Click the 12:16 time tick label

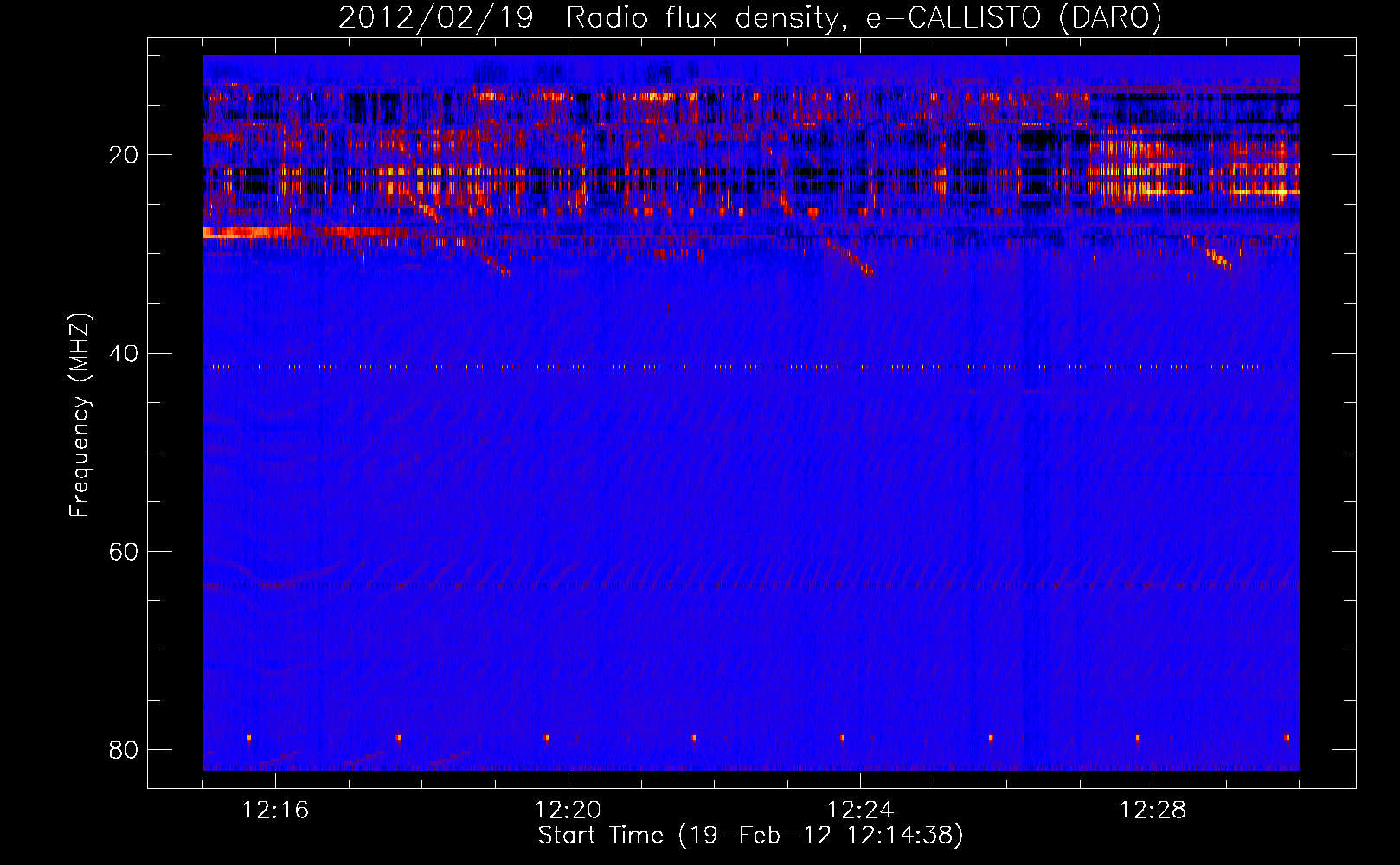click(x=275, y=811)
